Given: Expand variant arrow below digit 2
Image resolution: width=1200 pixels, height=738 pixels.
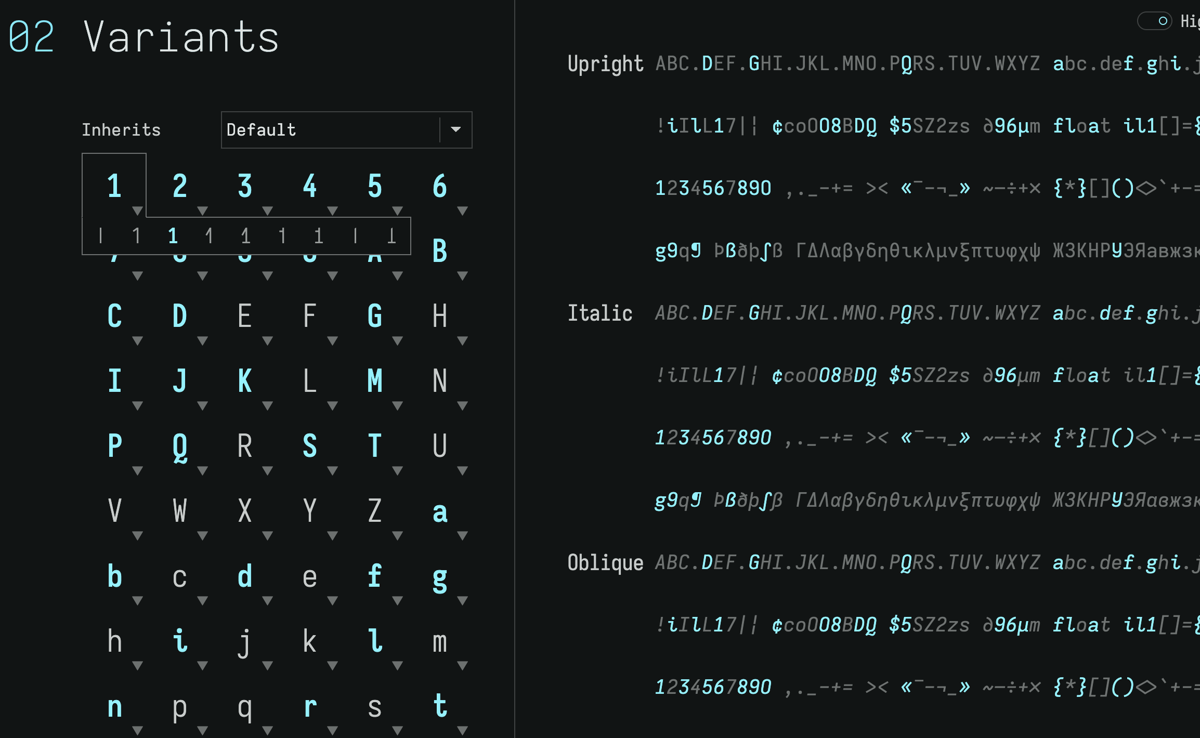Looking at the screenshot, I should tap(202, 211).
